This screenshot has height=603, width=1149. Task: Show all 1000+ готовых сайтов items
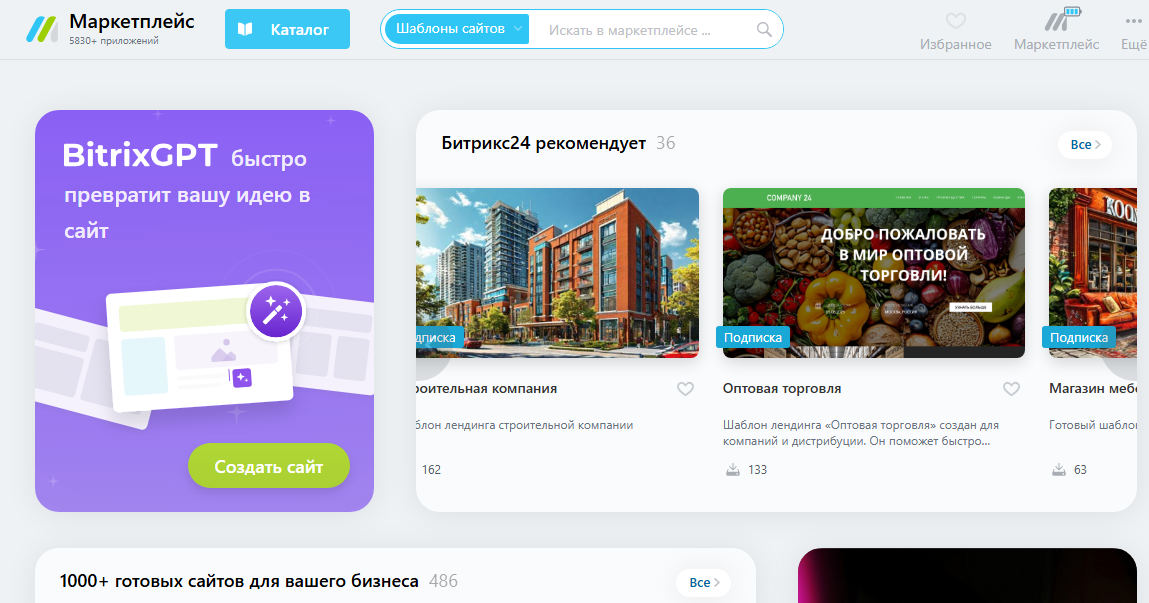click(703, 582)
